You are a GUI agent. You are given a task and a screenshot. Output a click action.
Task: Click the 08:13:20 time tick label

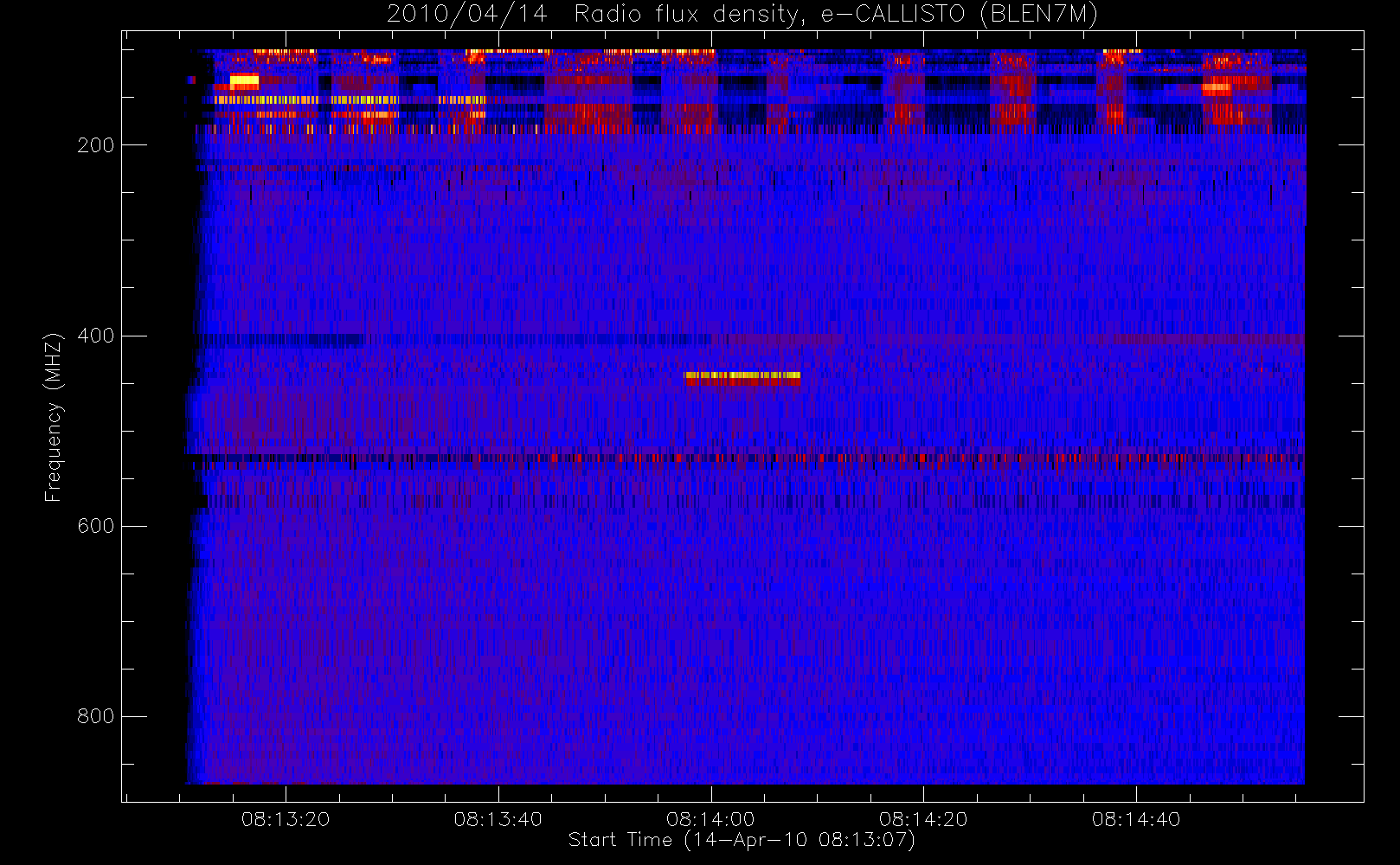coord(286,819)
